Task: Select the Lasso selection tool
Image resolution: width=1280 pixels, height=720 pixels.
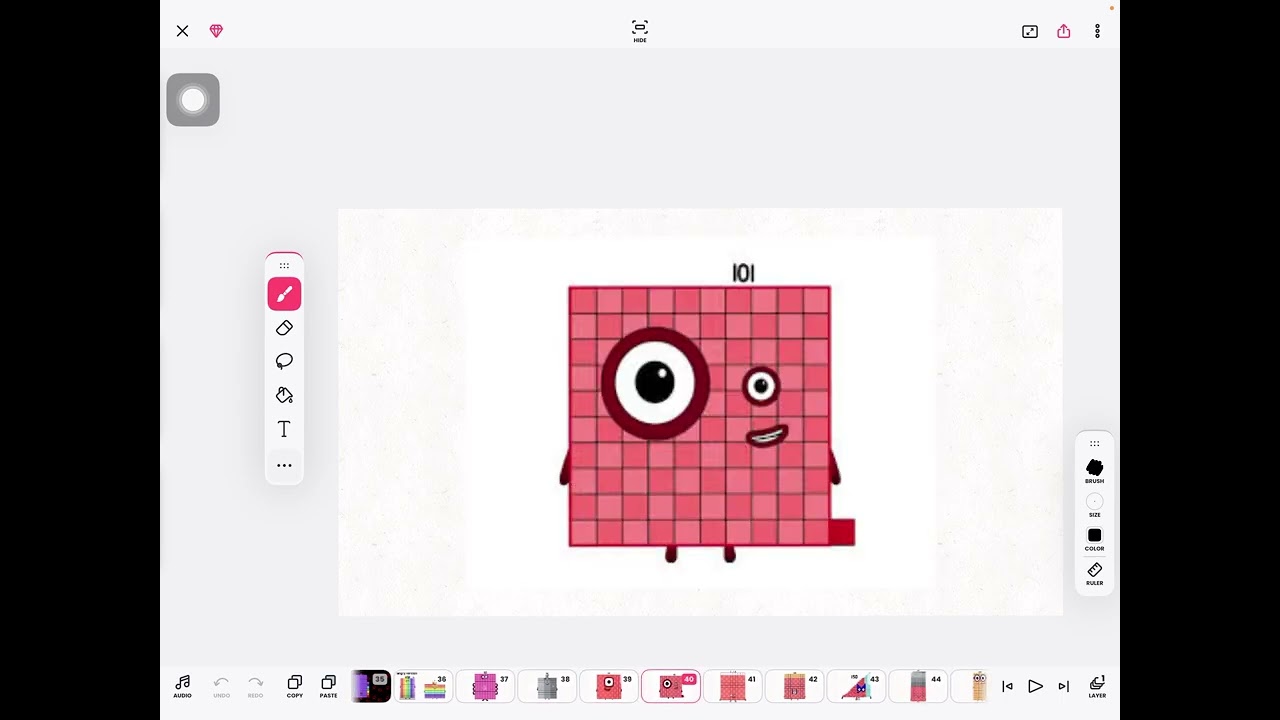Action: pos(284,361)
